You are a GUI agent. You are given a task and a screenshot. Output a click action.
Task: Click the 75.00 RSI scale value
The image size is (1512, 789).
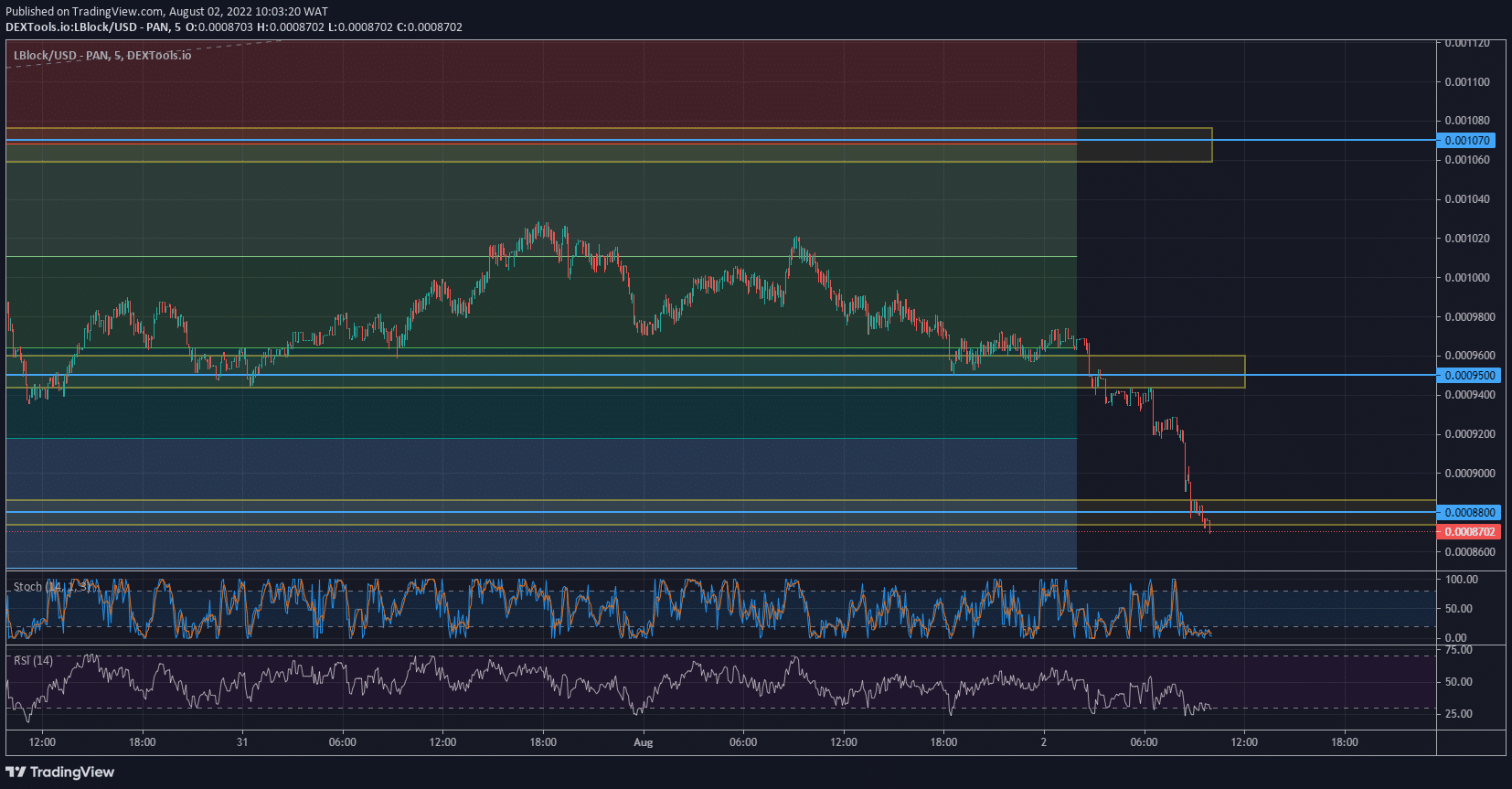pos(1458,650)
